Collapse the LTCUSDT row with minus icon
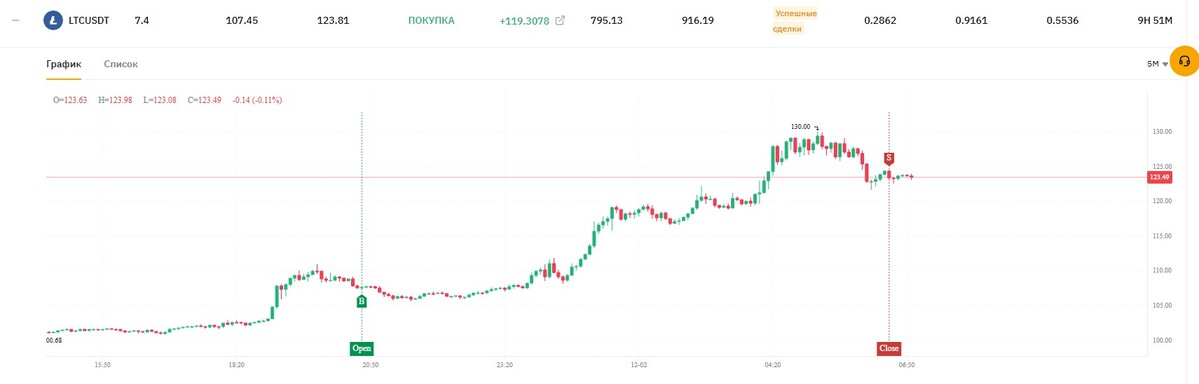 tap(17, 21)
